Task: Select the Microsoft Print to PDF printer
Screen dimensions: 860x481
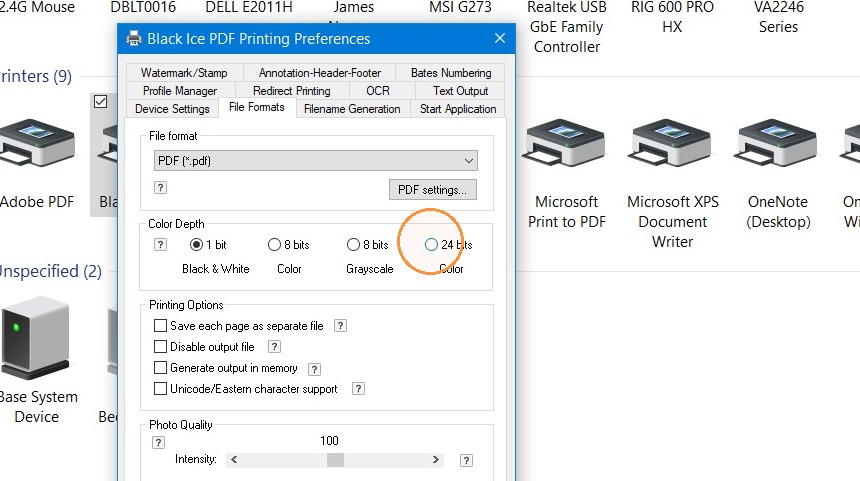Action: click(564, 143)
